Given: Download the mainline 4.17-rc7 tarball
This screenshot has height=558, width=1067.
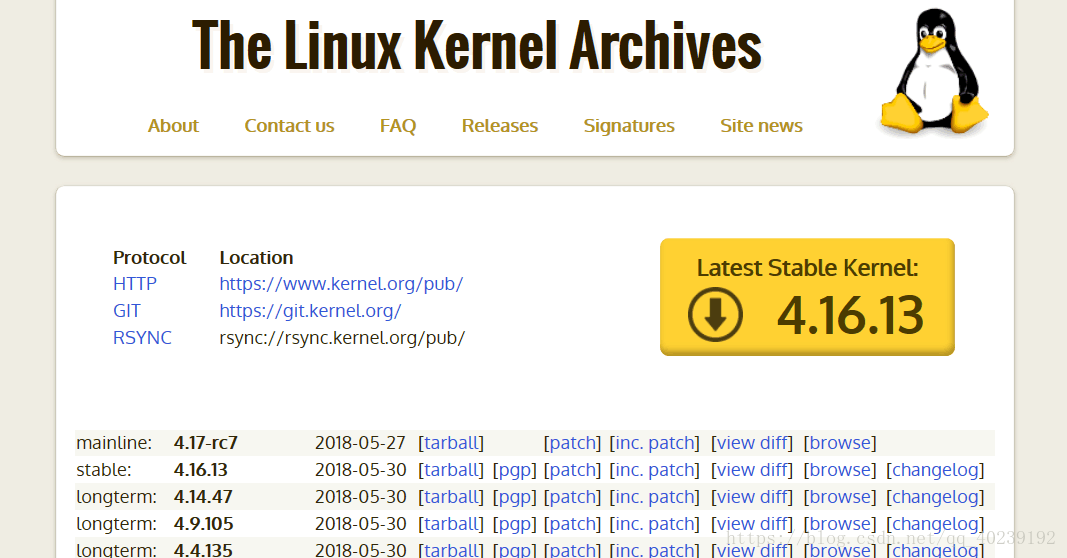Looking at the screenshot, I should click(x=451, y=443).
